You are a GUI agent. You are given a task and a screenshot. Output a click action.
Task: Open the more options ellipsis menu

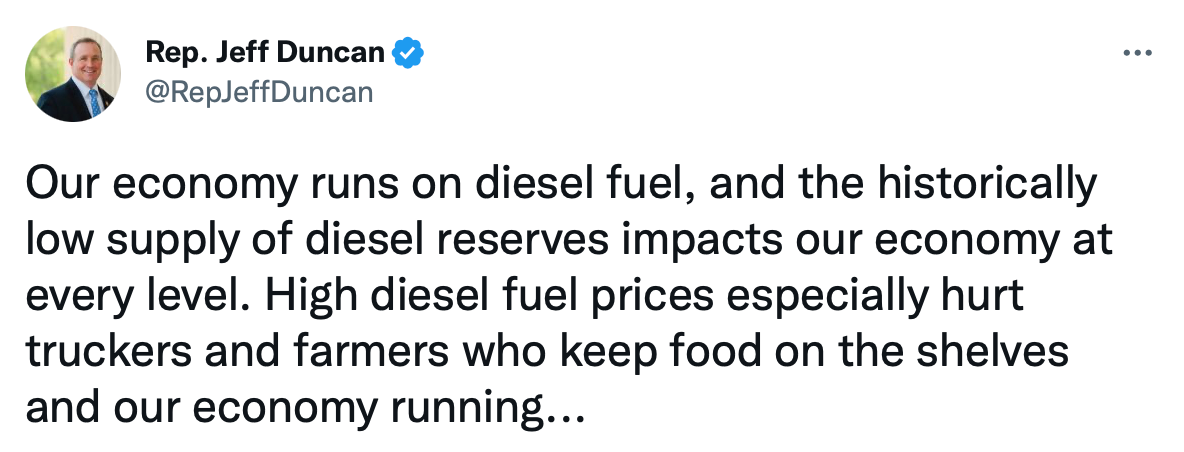(1138, 53)
